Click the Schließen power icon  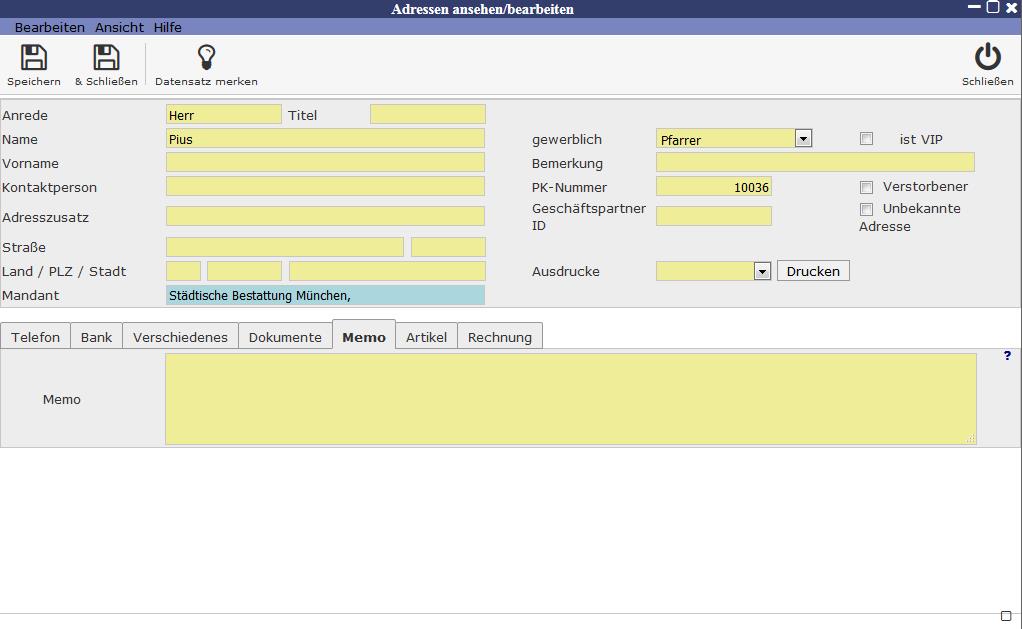987,58
